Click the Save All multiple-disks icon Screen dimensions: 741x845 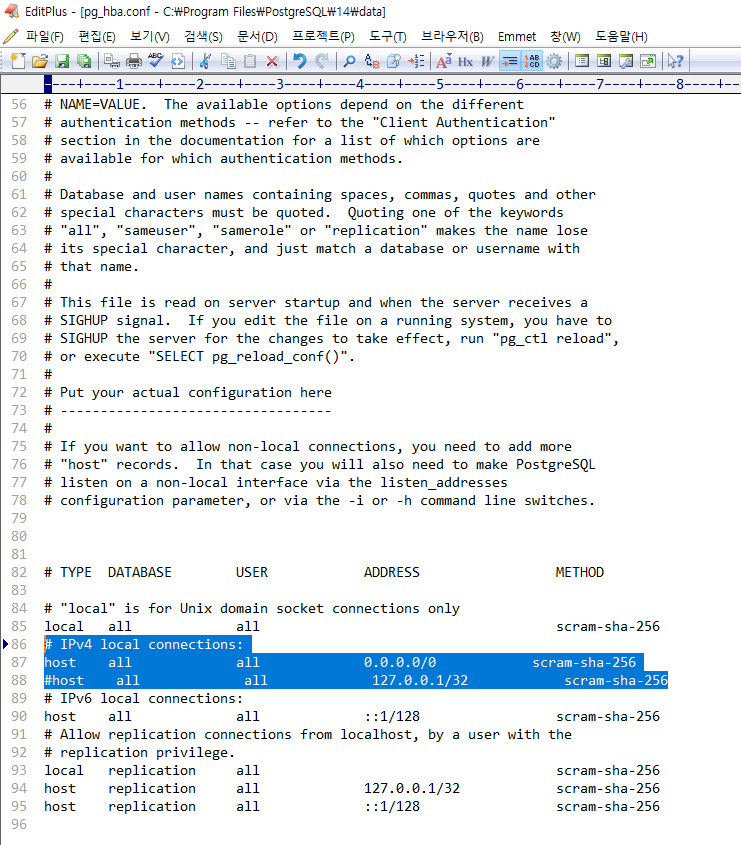coord(84,61)
